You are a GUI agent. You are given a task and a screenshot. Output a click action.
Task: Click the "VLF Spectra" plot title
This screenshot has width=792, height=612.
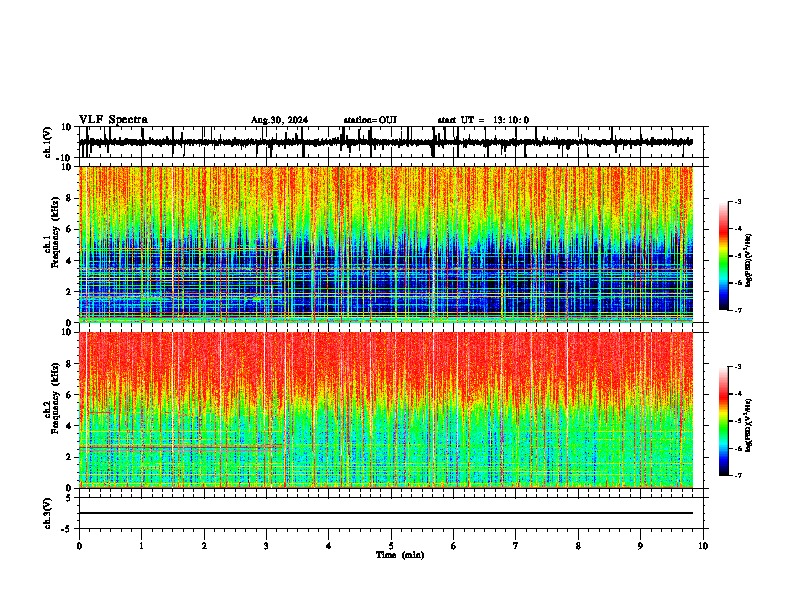(x=113, y=120)
